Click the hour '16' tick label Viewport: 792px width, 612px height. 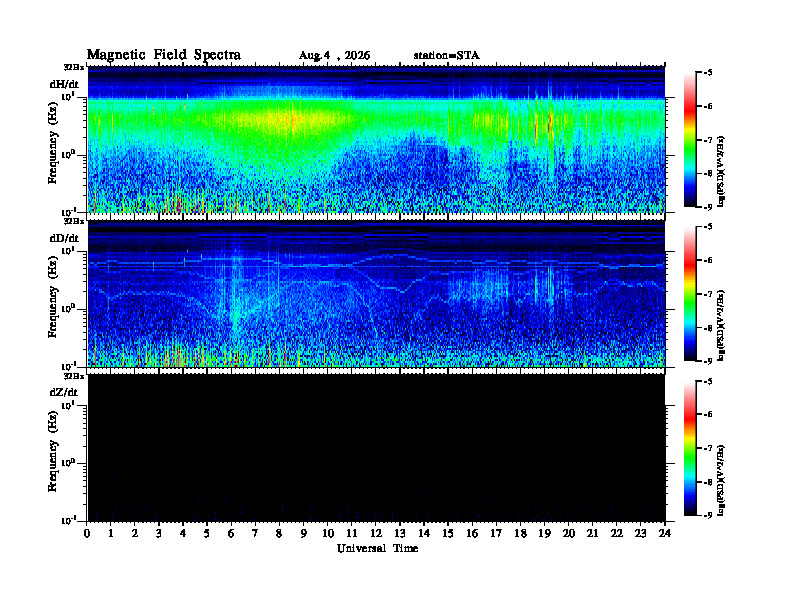click(472, 533)
